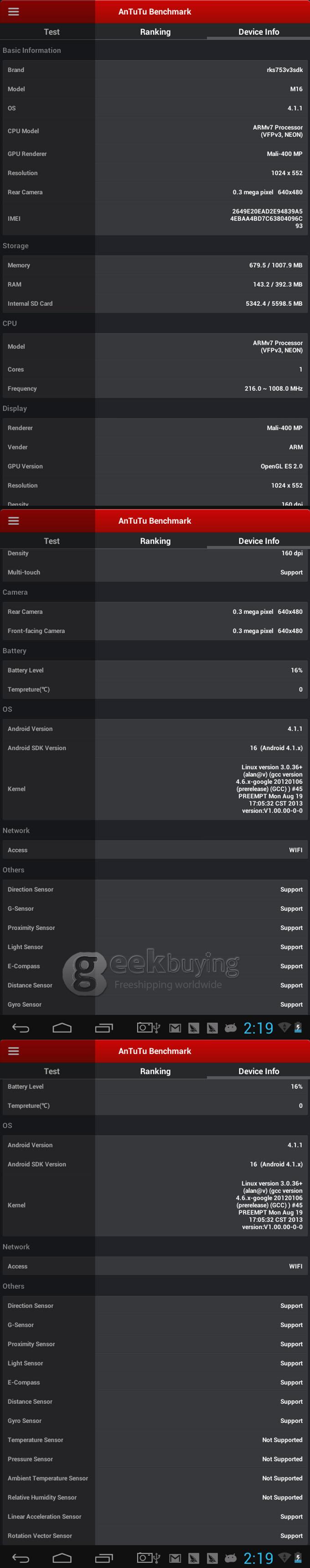The width and height of the screenshot is (310, 1568).
Task: Tap Android debug icon below Rotation Vector Sensor row
Action: click(230, 1558)
